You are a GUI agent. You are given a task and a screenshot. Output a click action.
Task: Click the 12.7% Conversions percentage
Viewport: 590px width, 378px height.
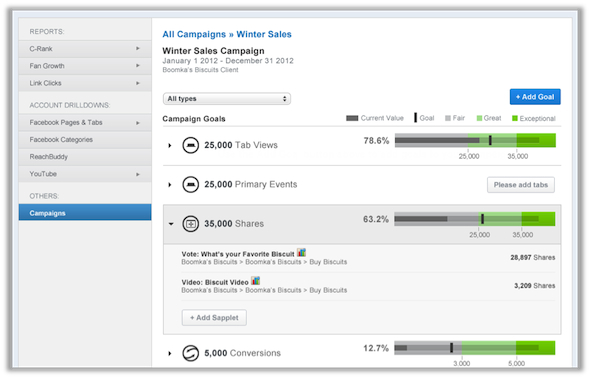coord(376,348)
